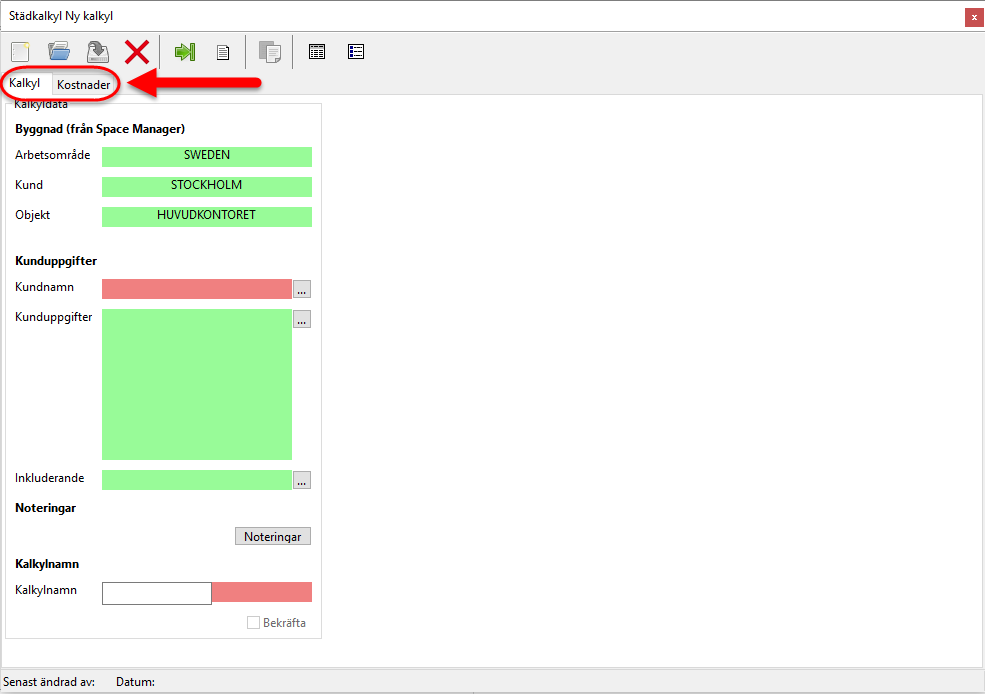Viewport: 985px width, 694px height.
Task: Switch to the Kostnader tab
Action: pos(84,85)
